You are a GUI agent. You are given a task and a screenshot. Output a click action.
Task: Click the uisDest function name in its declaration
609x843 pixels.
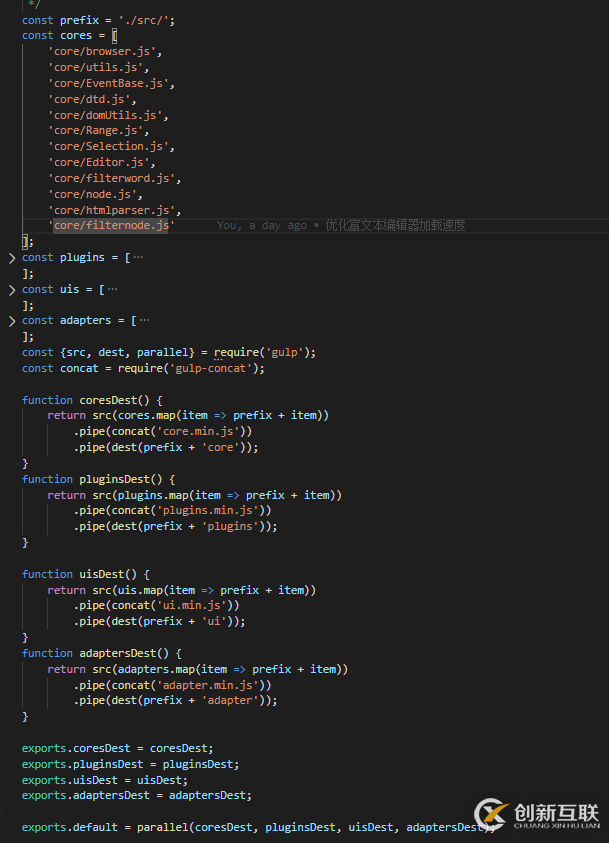(102, 575)
